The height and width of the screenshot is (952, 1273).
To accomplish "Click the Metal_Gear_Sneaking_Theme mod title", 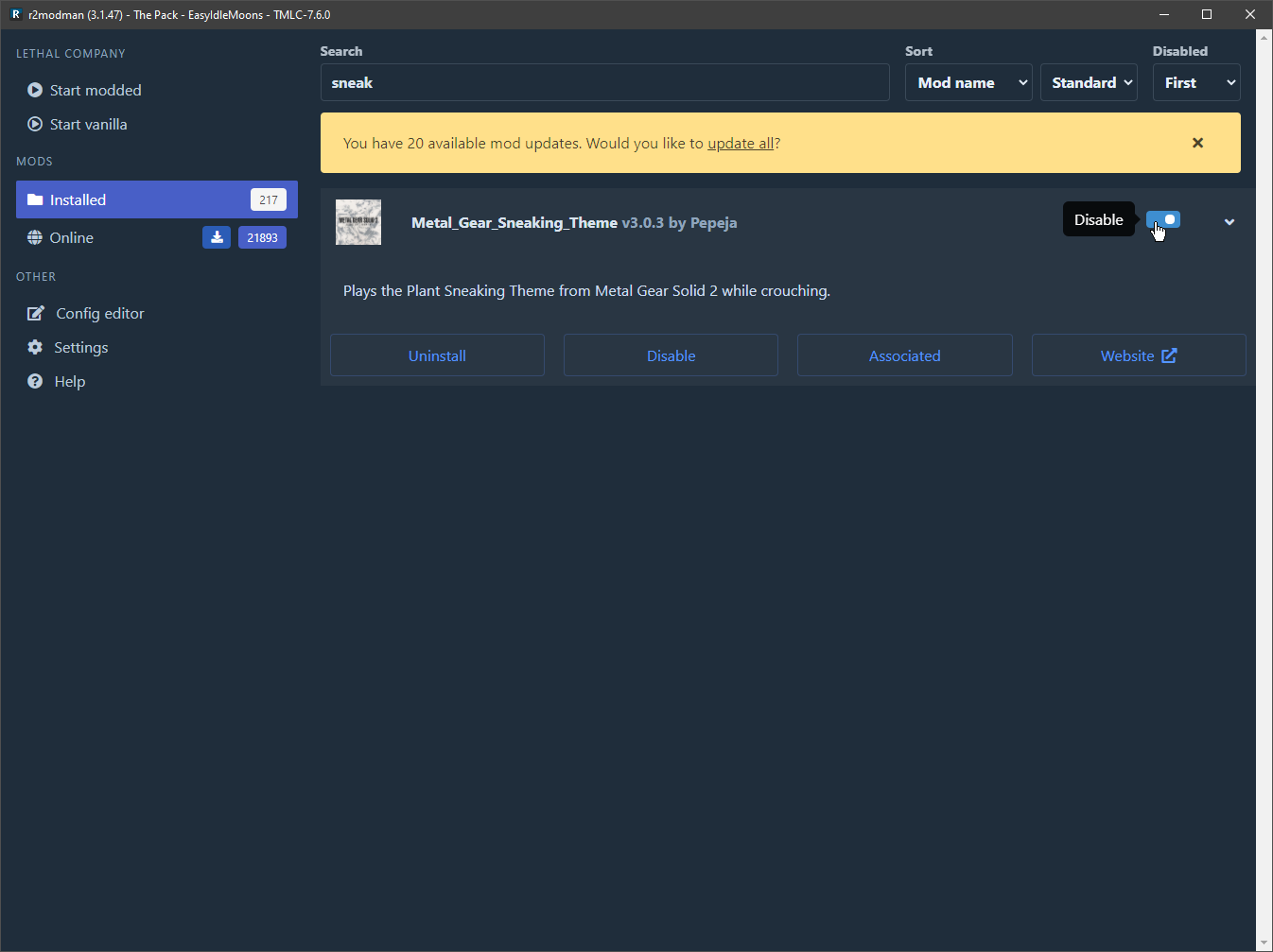I will [x=514, y=223].
